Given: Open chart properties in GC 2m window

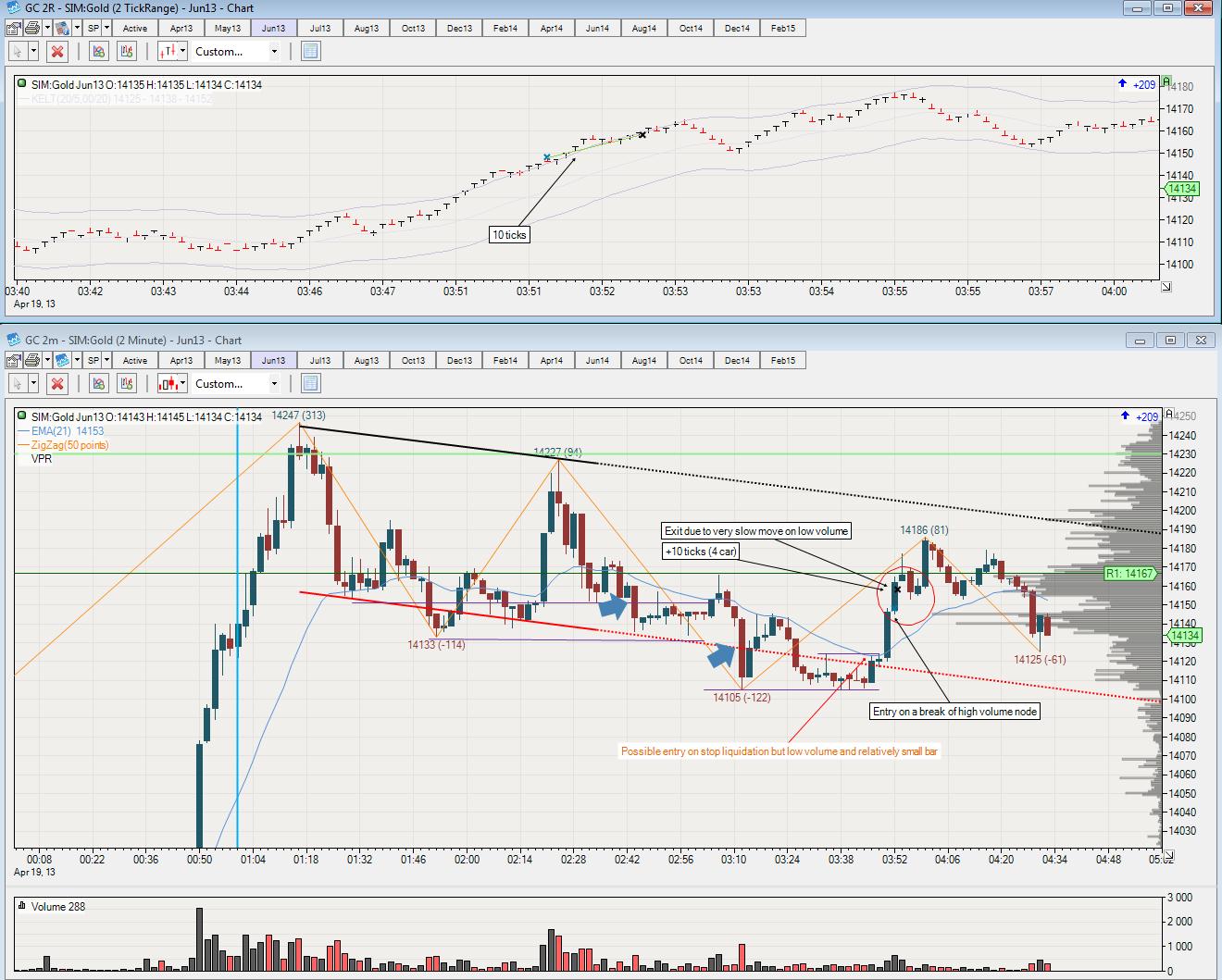Looking at the screenshot, I should click(13, 360).
